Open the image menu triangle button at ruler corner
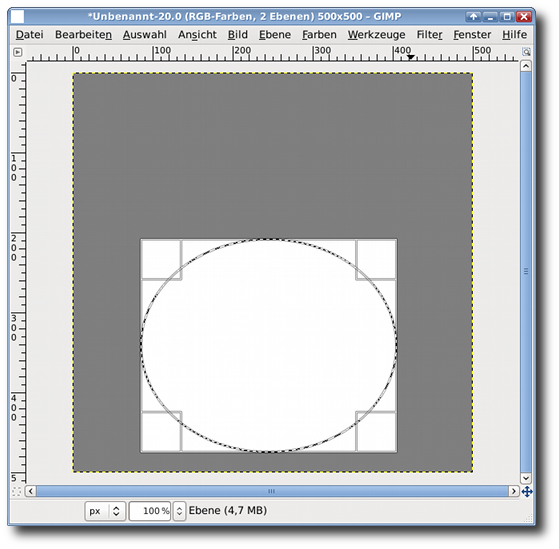559x549 pixels. pyautogui.click(x=17, y=52)
